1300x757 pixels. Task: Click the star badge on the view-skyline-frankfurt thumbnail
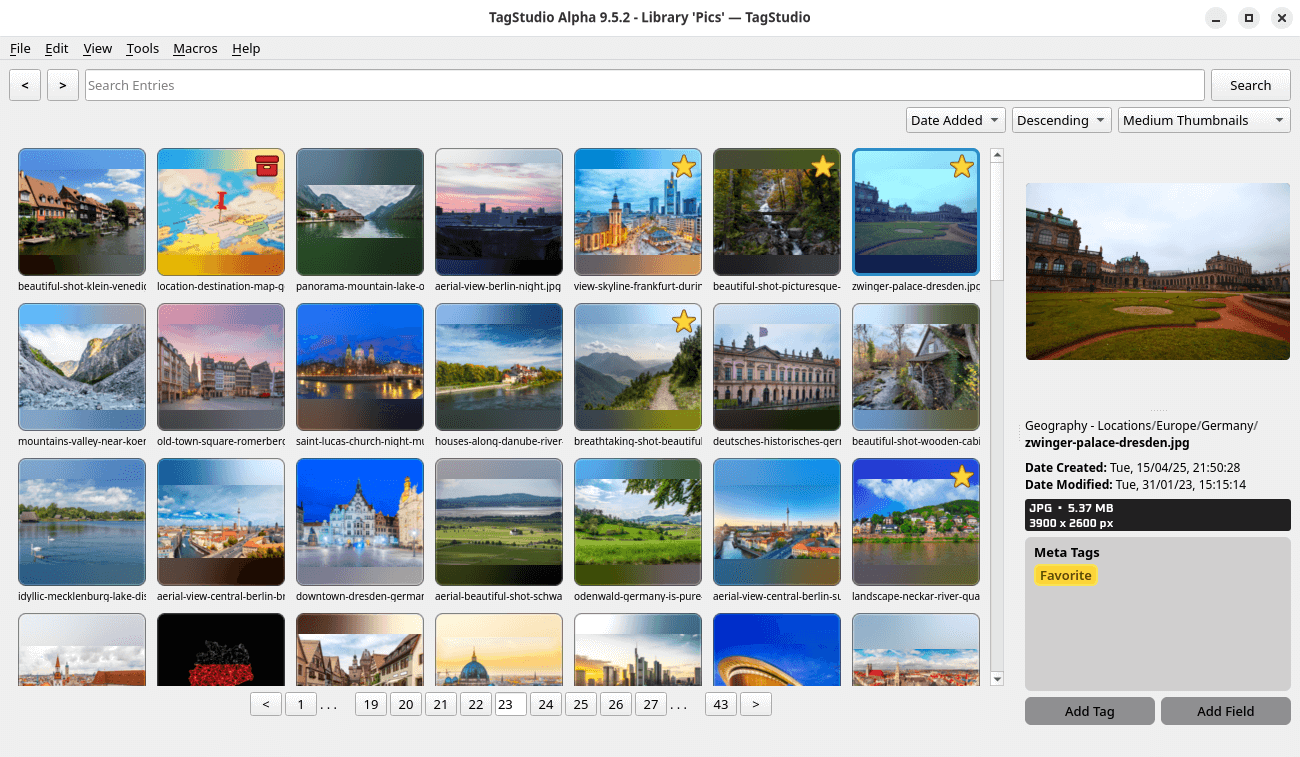tap(683, 166)
